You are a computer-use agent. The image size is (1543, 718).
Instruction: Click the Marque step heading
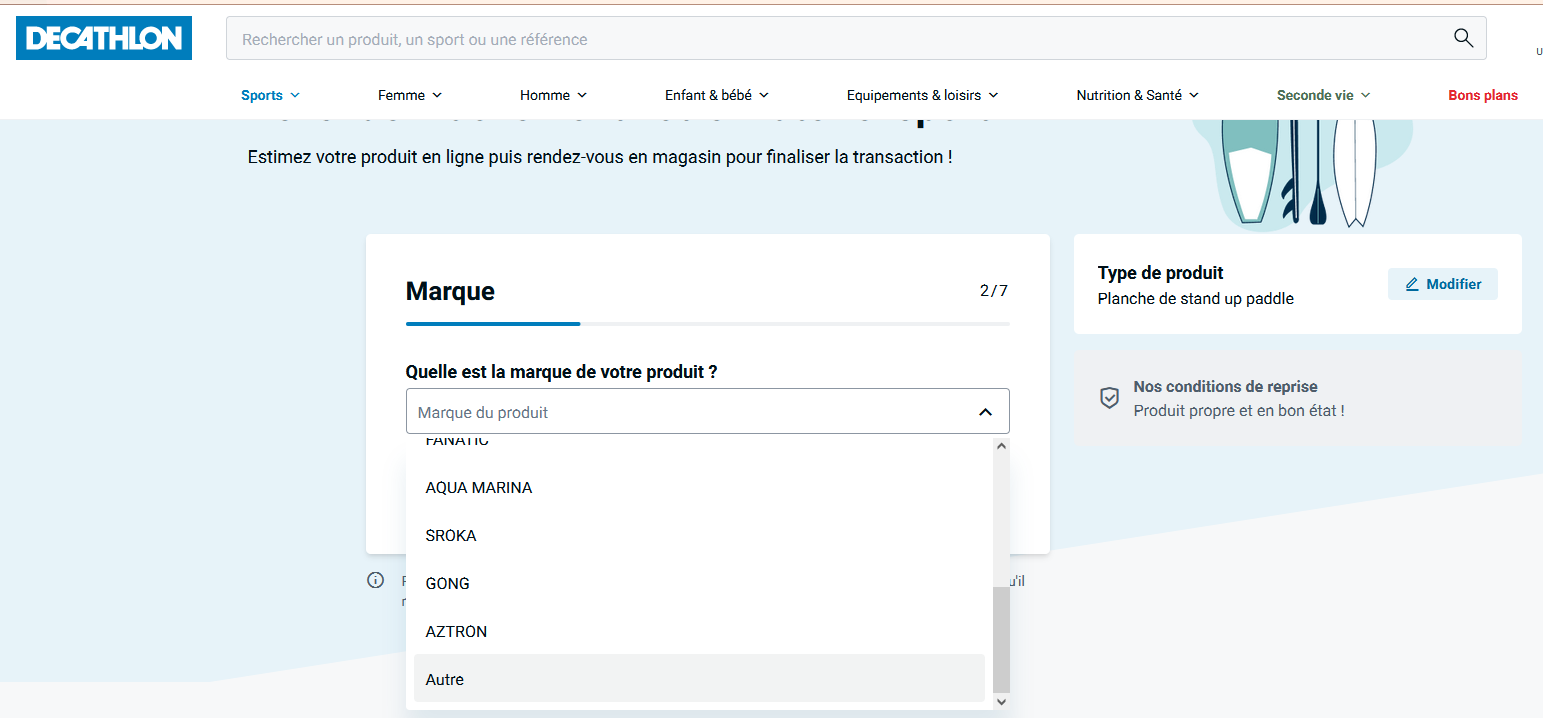450,291
